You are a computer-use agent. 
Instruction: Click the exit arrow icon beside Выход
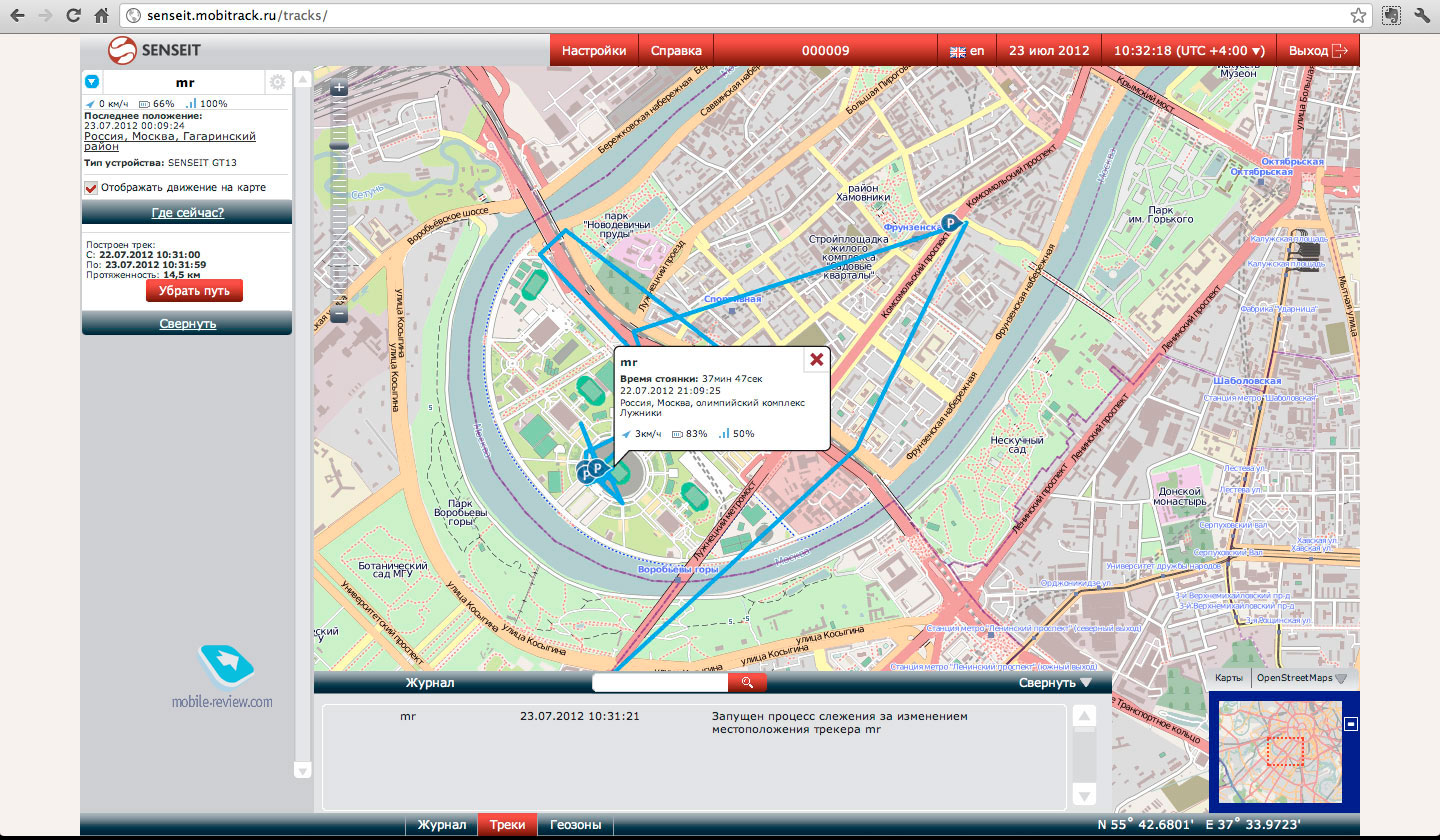[1341, 51]
